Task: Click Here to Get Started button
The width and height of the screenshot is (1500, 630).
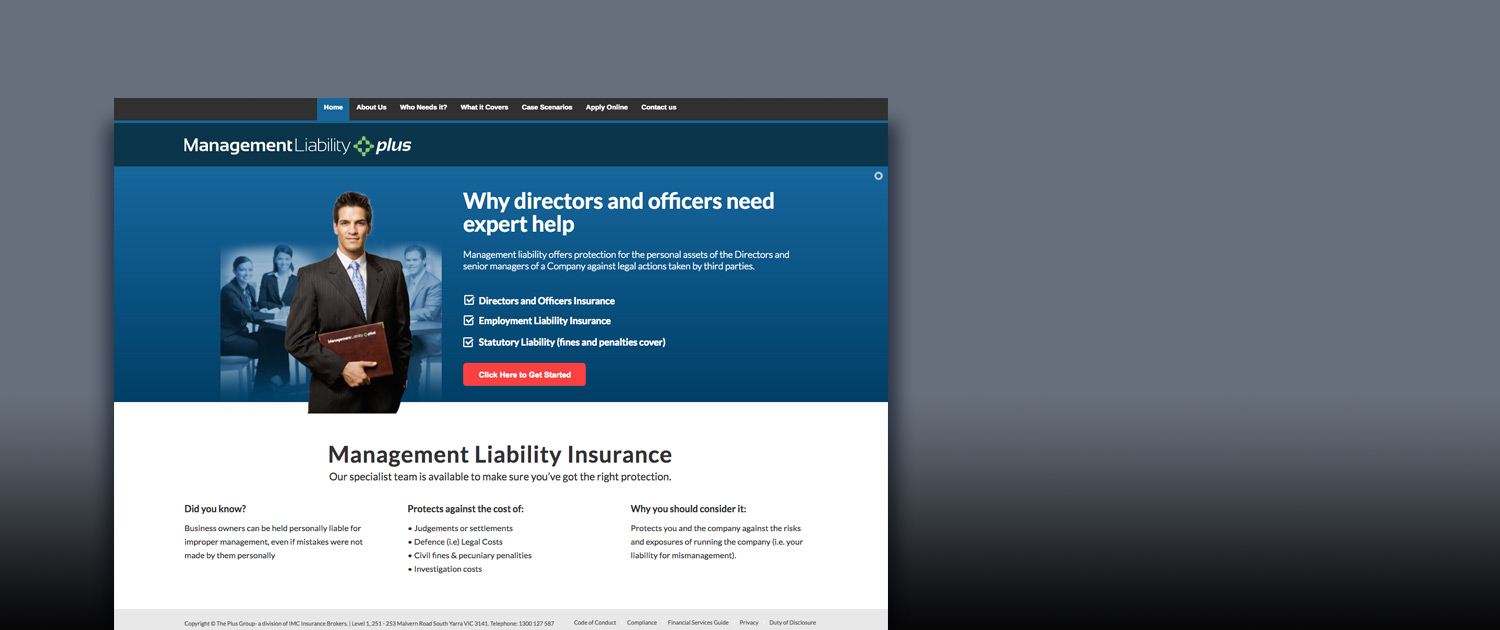Action: [x=524, y=375]
